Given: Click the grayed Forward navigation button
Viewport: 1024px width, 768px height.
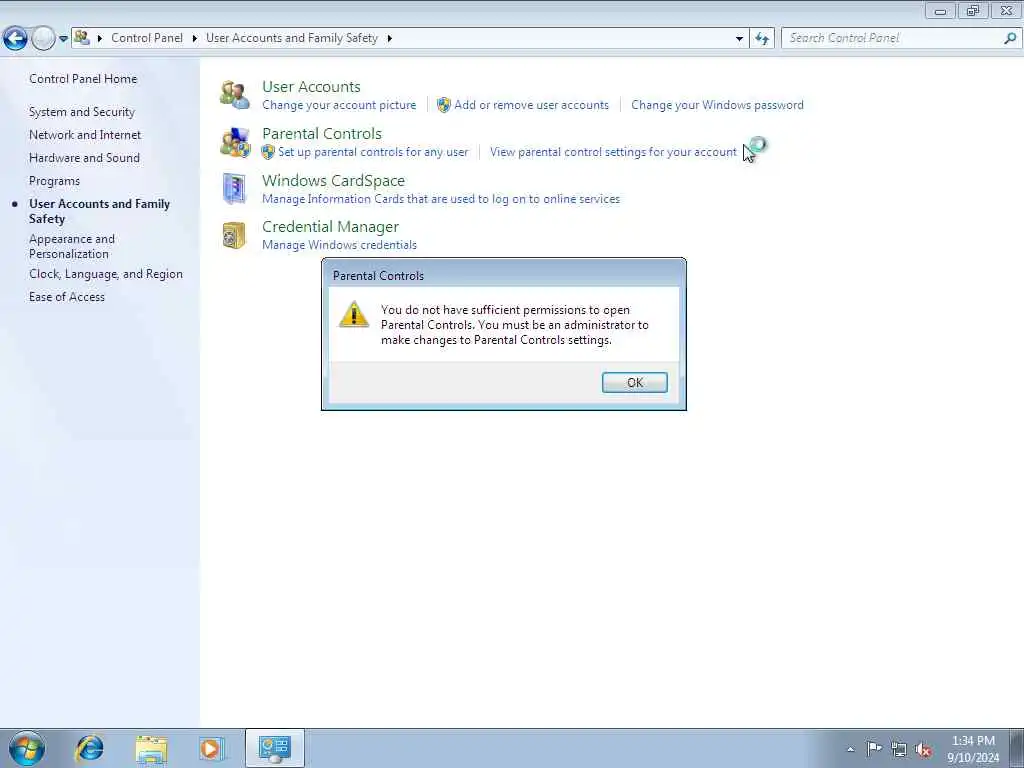Looking at the screenshot, I should (x=44, y=39).
